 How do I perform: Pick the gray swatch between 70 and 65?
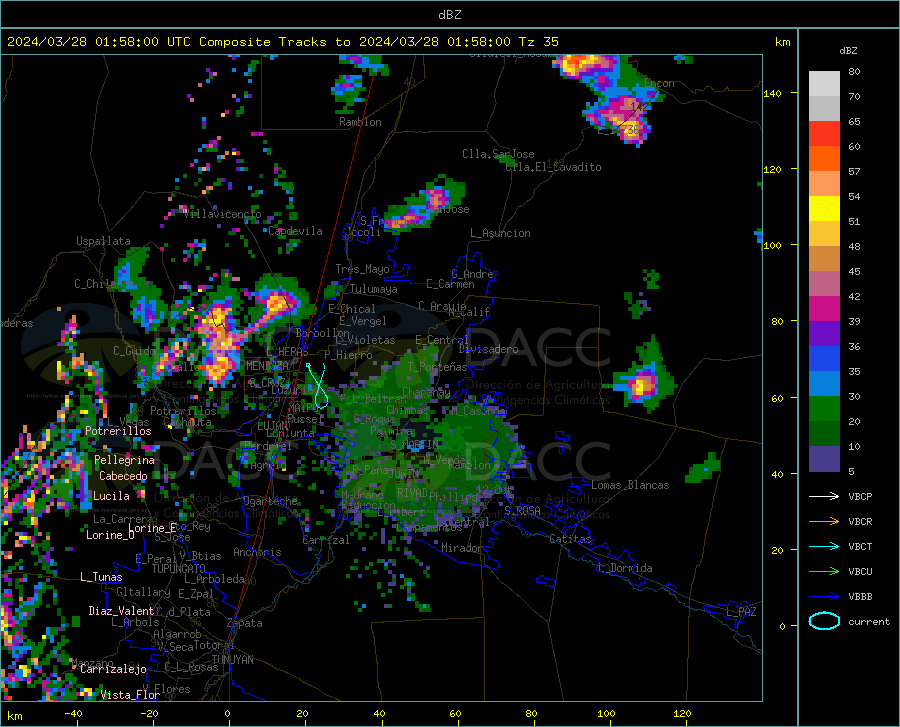point(824,109)
